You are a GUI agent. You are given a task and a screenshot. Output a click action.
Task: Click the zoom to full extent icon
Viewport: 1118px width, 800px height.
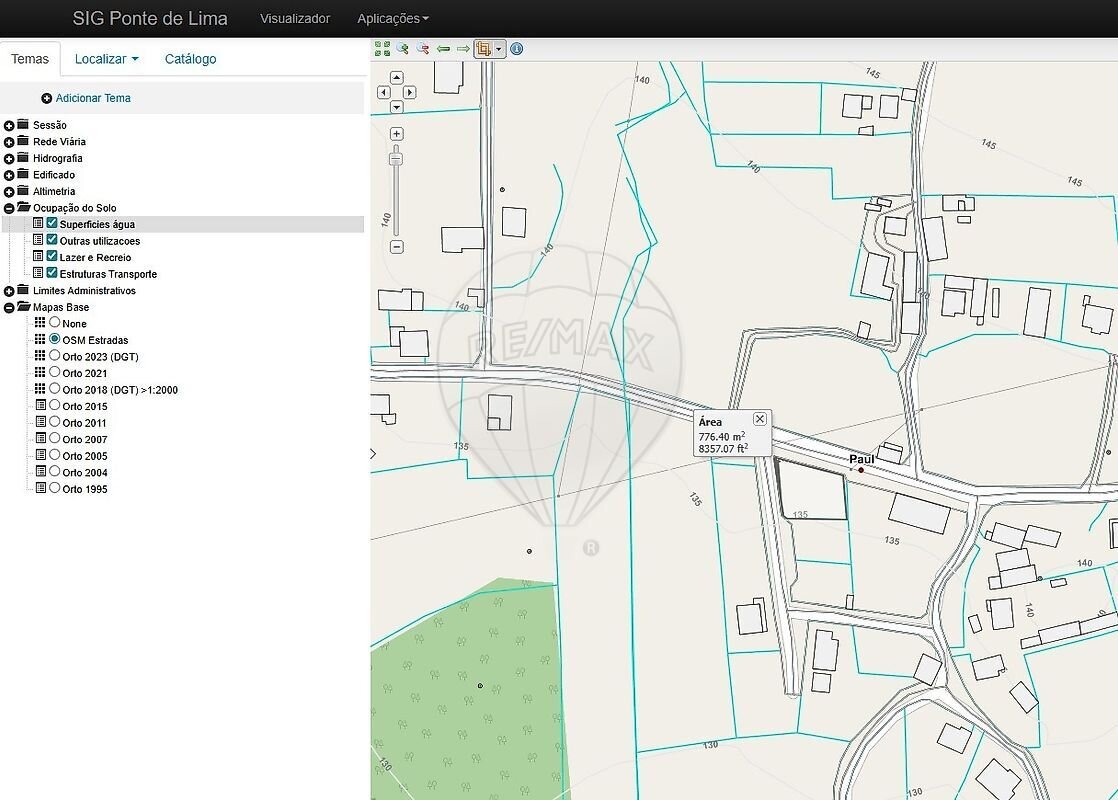(382, 48)
